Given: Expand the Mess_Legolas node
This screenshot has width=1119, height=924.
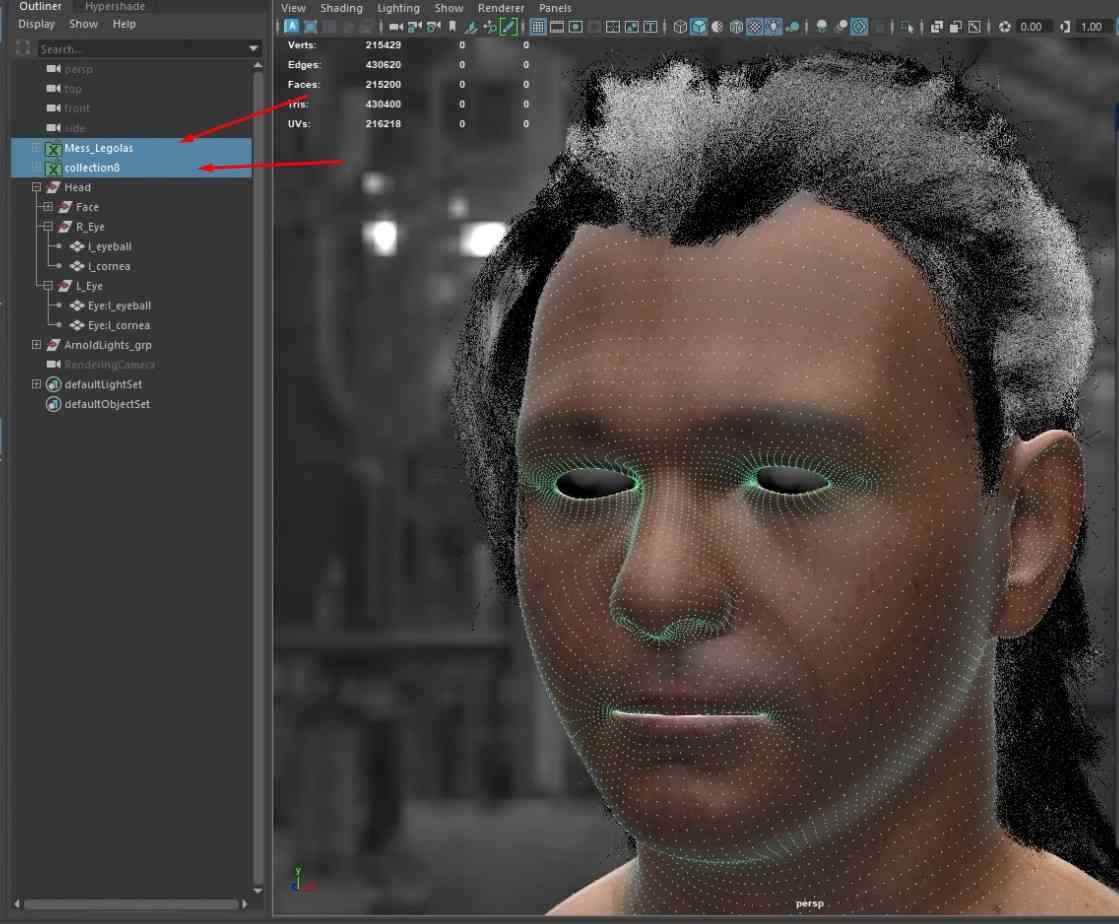Looking at the screenshot, I should tap(36, 148).
